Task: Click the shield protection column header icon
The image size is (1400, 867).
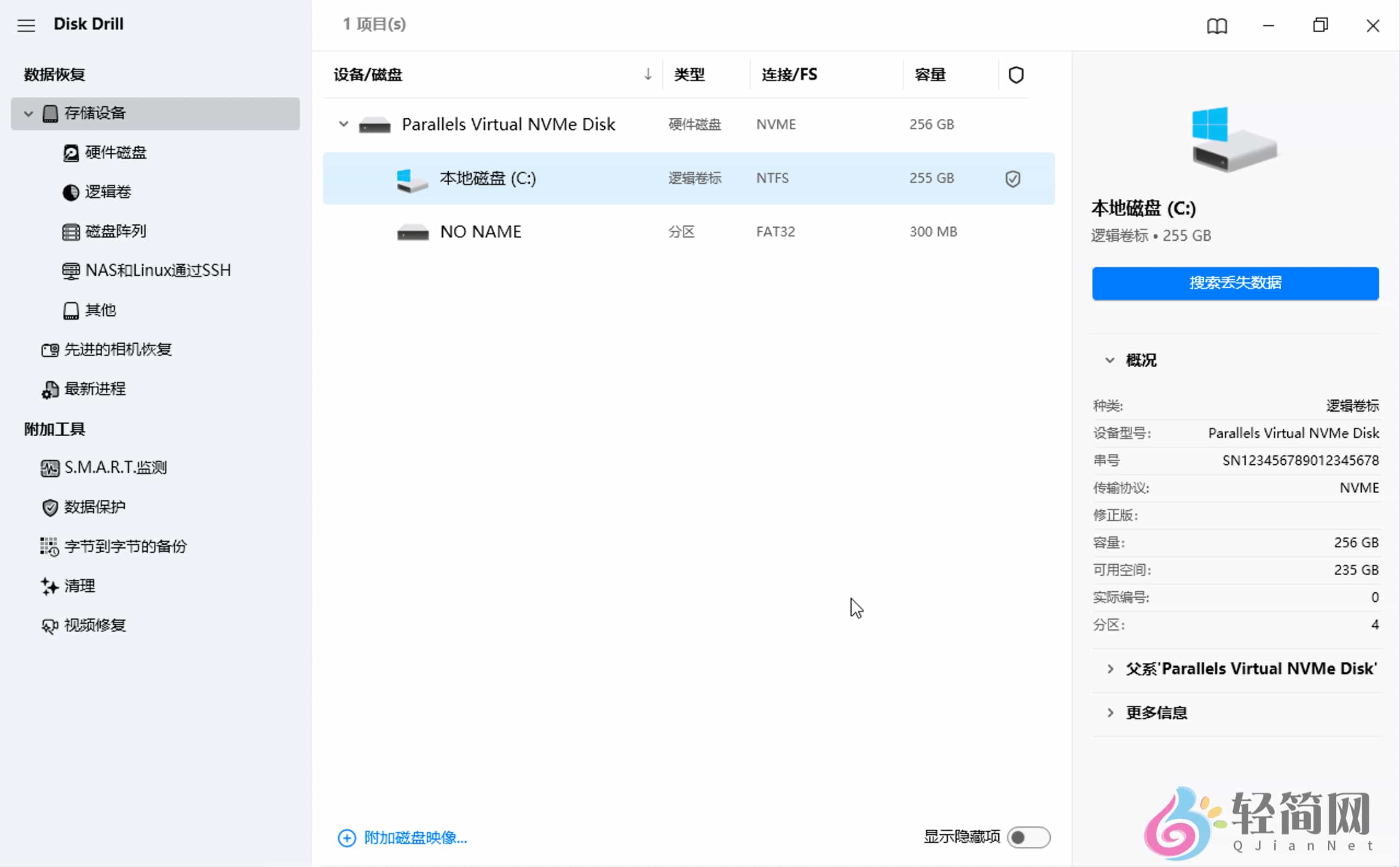Action: (1015, 75)
